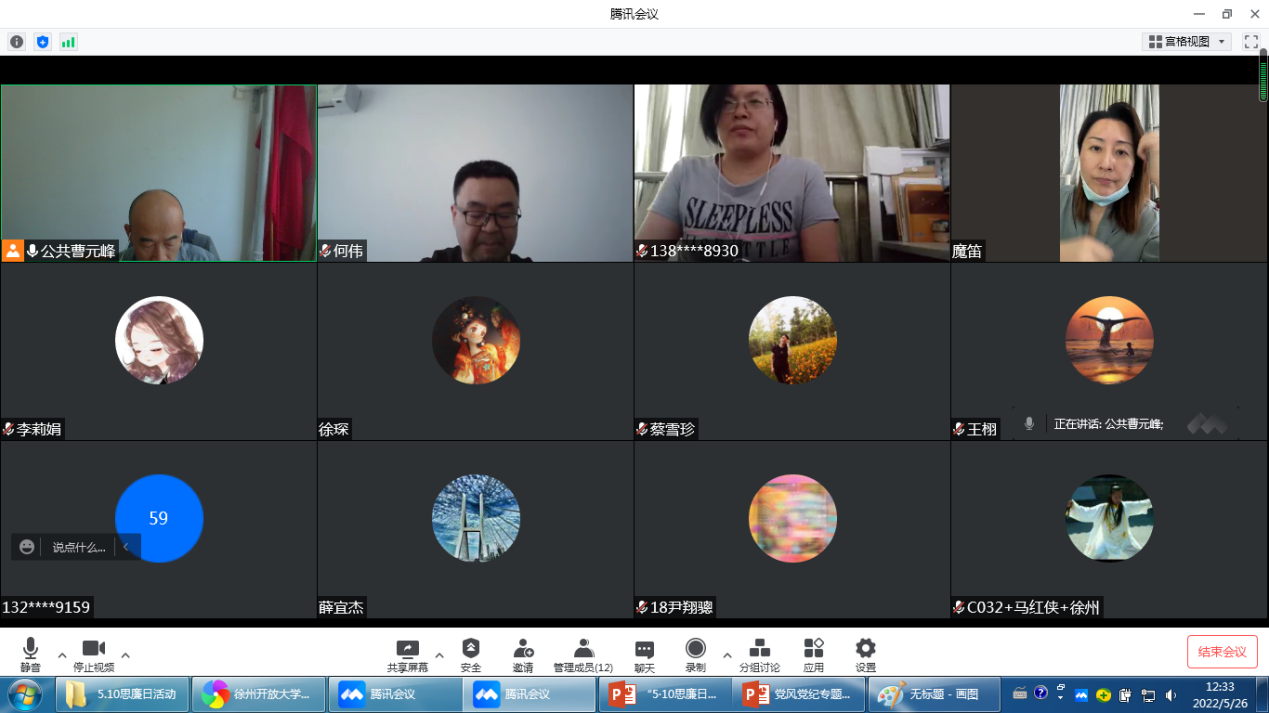Open the 聊天 chat icon
Viewport: 1269px width, 713px height.
[x=644, y=653]
